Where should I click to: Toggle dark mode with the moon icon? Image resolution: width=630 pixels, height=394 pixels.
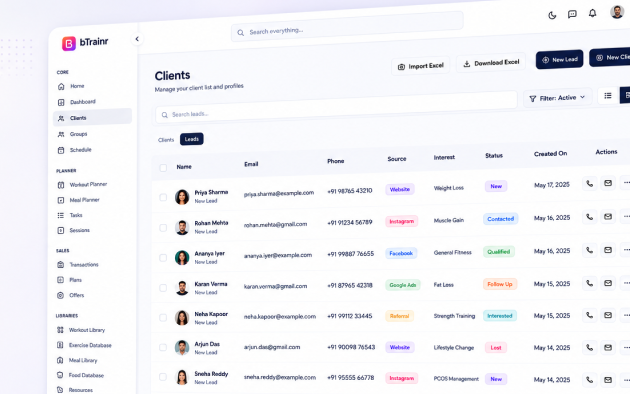tap(552, 16)
